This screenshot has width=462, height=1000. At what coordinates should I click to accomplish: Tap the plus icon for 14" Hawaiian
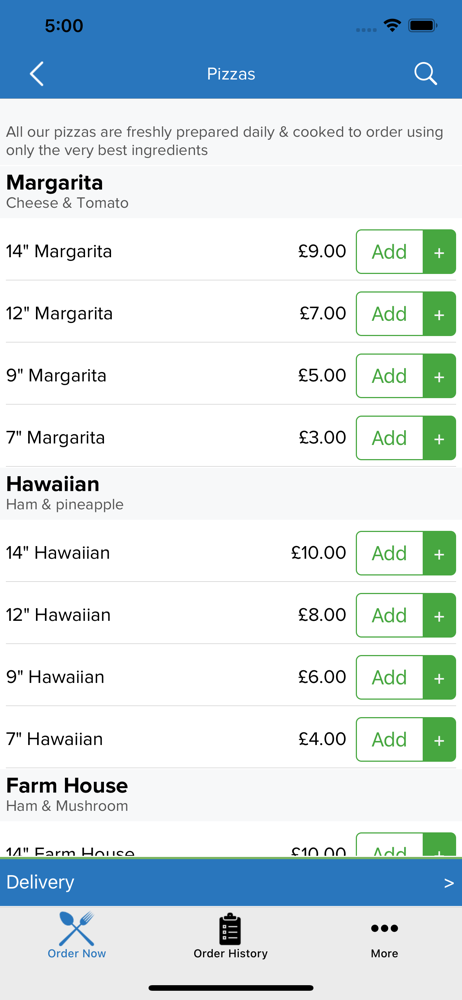pos(439,554)
